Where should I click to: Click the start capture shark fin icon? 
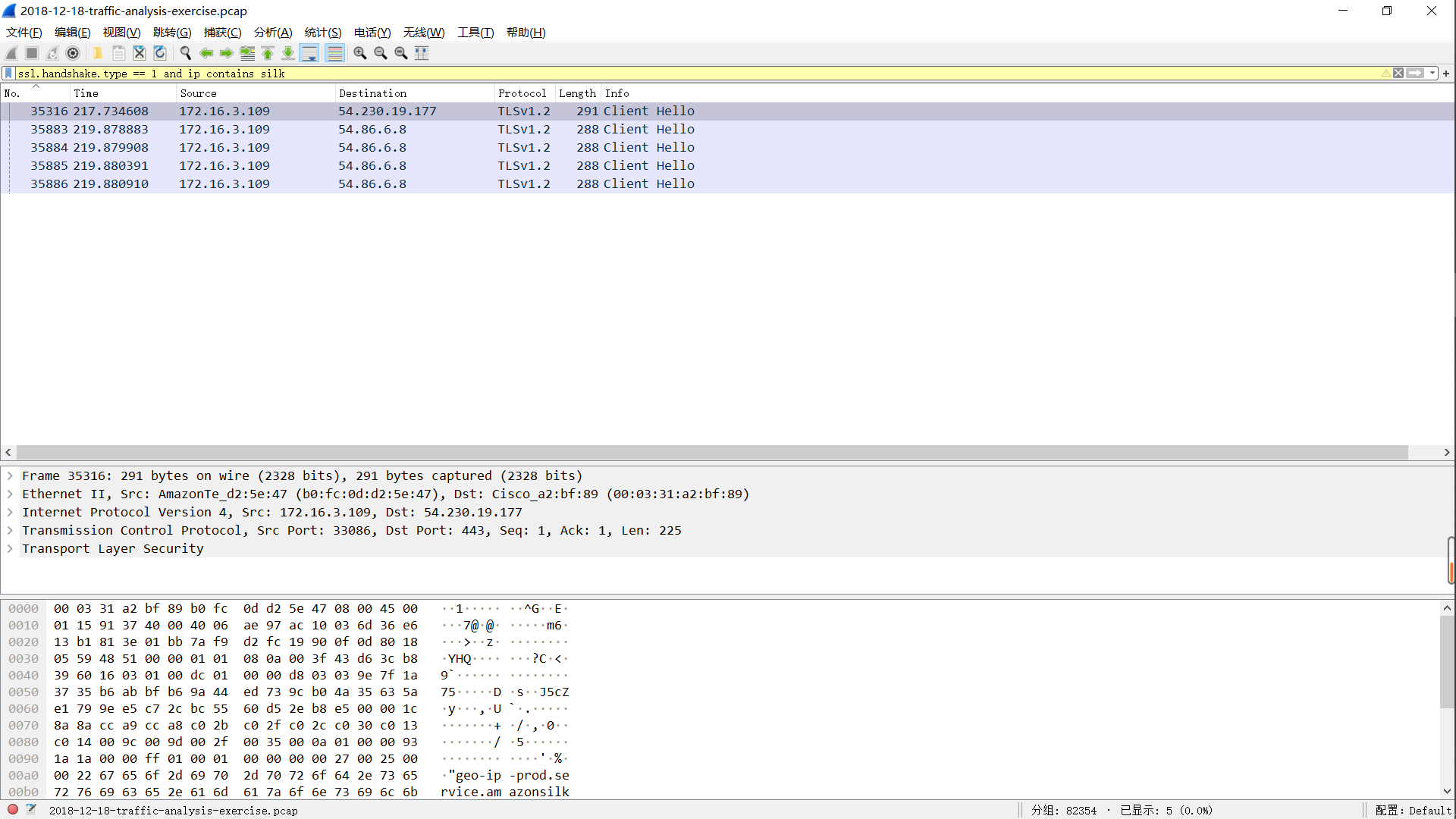tap(11, 53)
